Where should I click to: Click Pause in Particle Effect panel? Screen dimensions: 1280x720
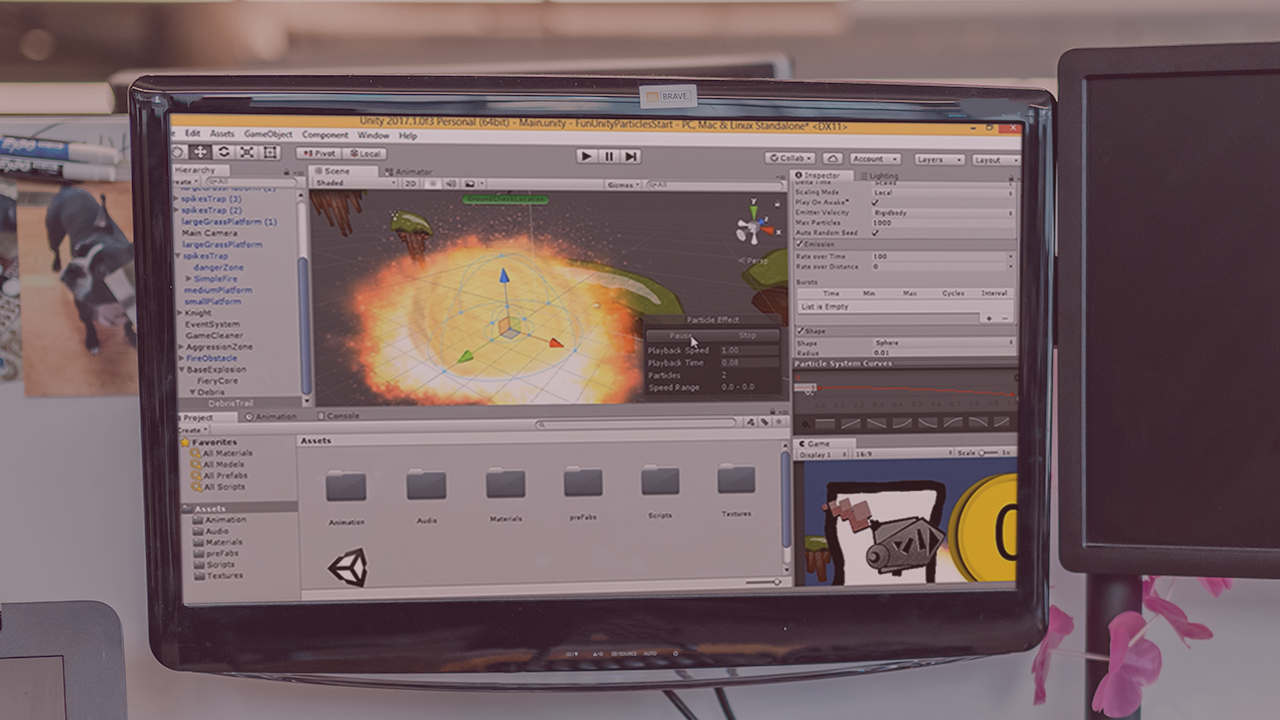click(x=680, y=336)
